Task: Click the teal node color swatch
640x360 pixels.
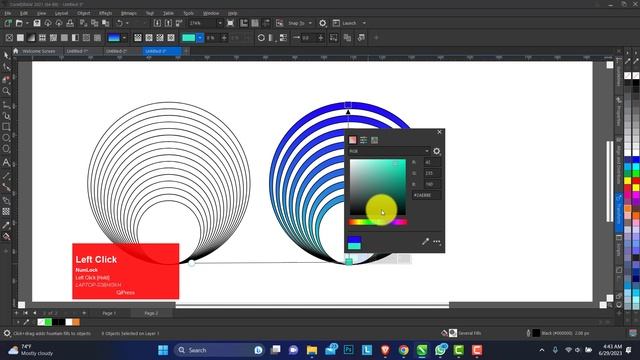Action: click(x=188, y=38)
